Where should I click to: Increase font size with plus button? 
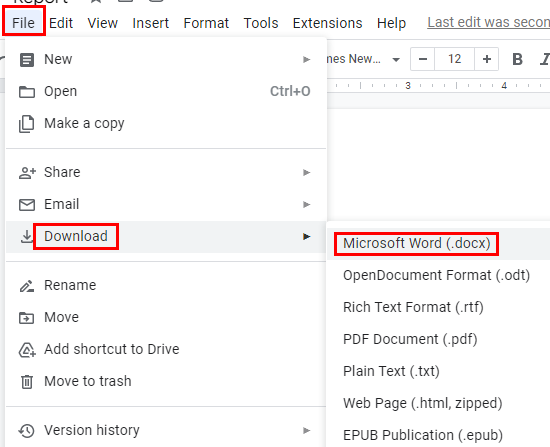pos(487,59)
